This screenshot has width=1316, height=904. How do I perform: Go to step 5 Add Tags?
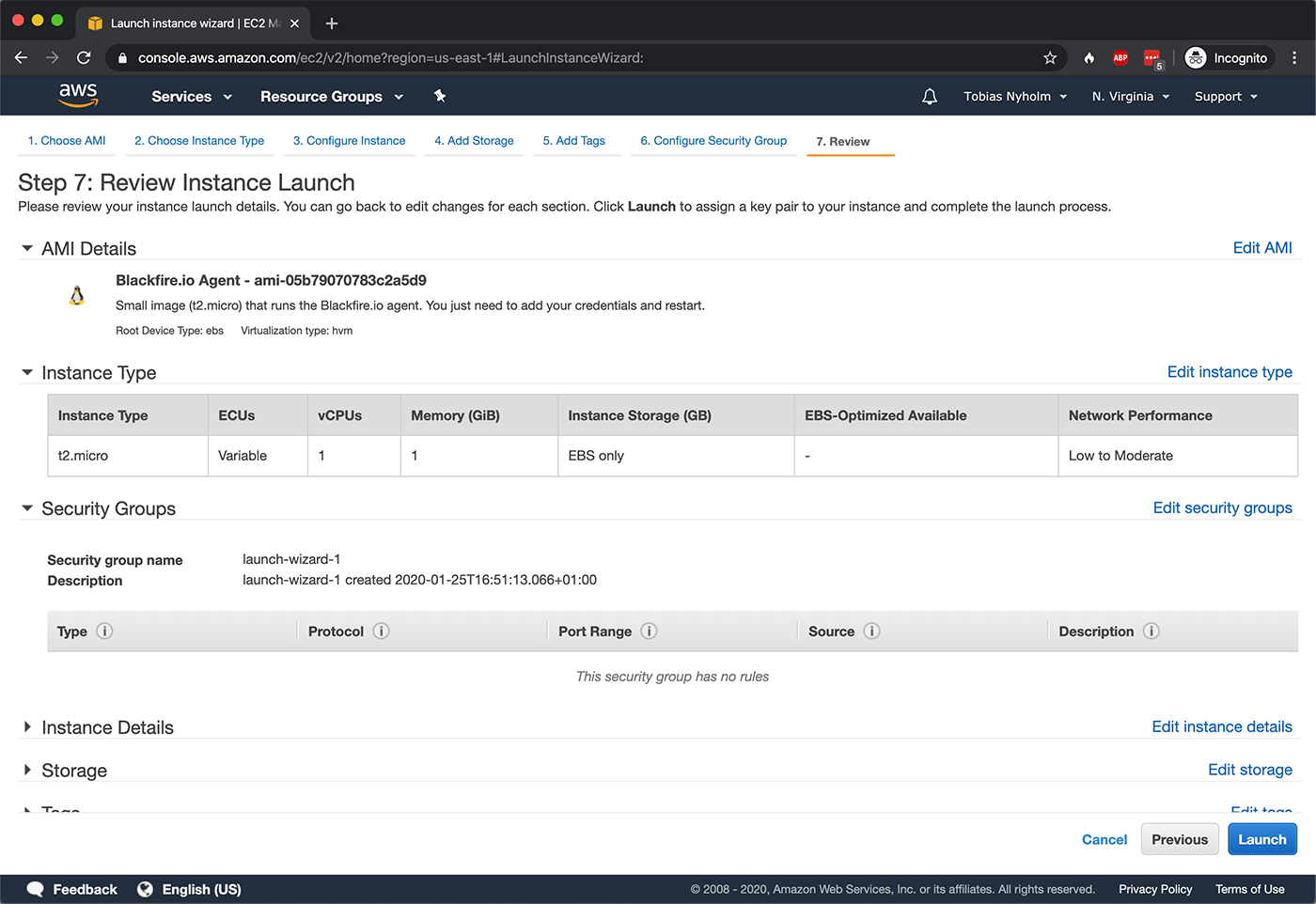(x=574, y=141)
